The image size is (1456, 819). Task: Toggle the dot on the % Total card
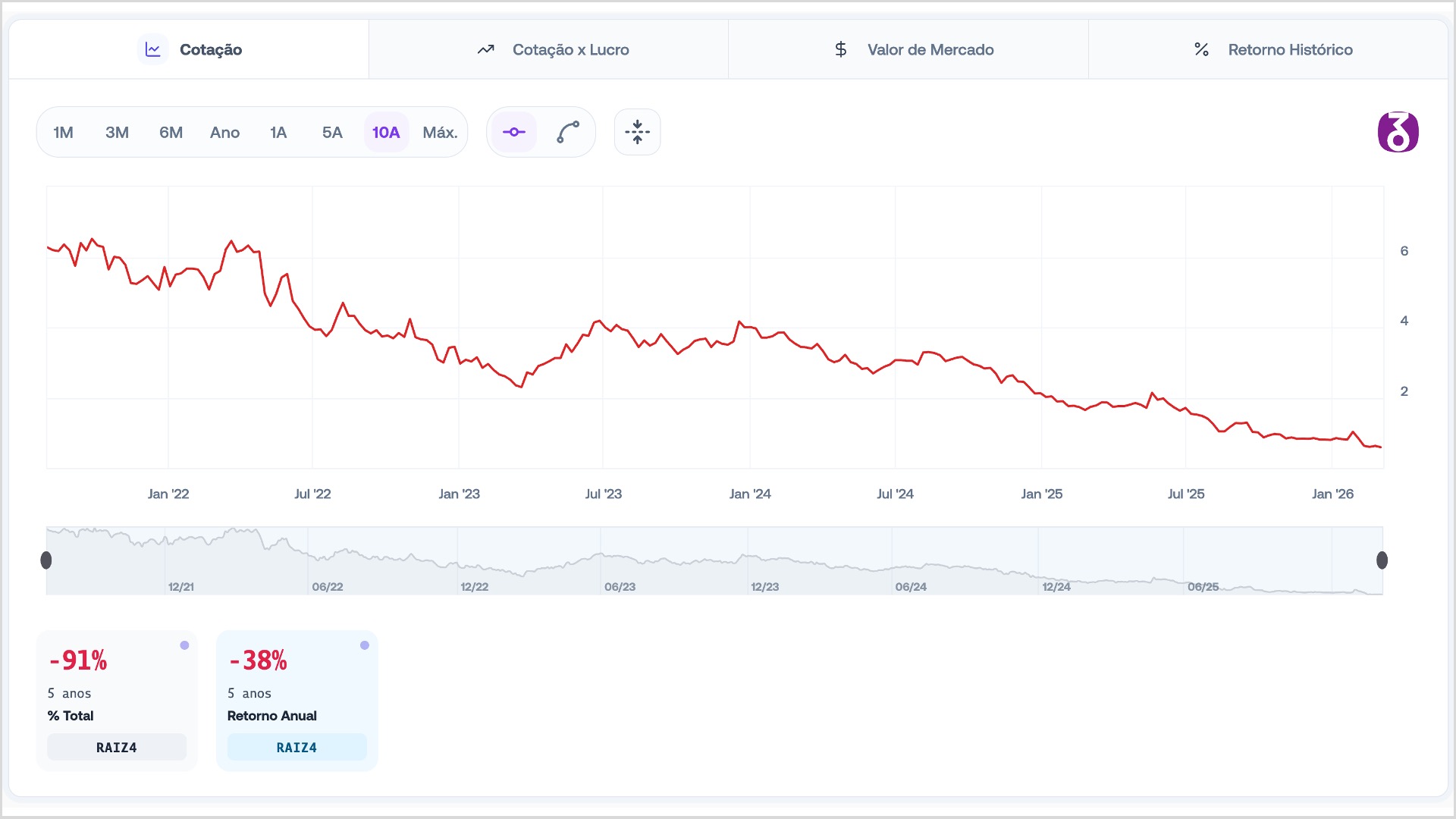click(x=184, y=645)
